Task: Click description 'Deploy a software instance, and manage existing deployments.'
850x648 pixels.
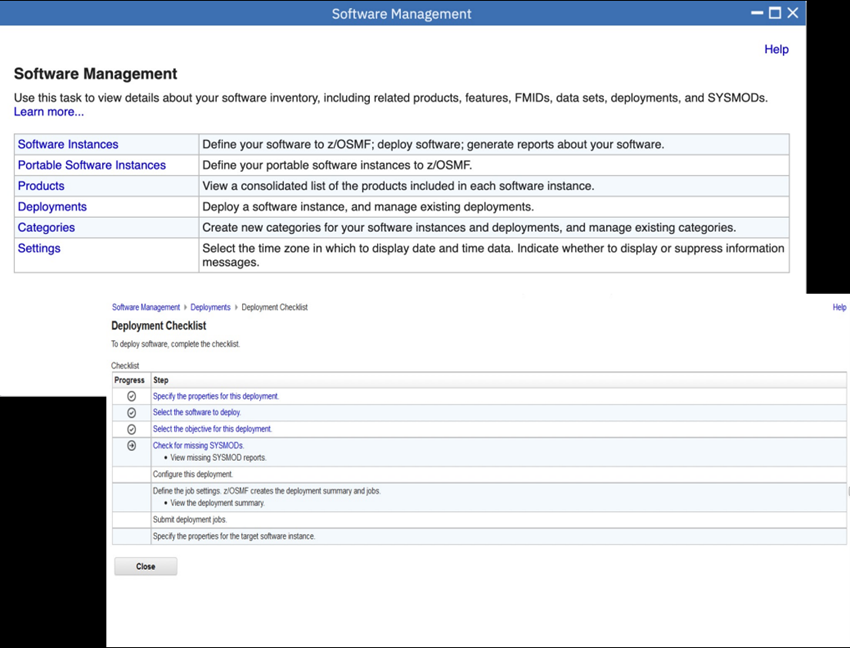Action: [368, 207]
